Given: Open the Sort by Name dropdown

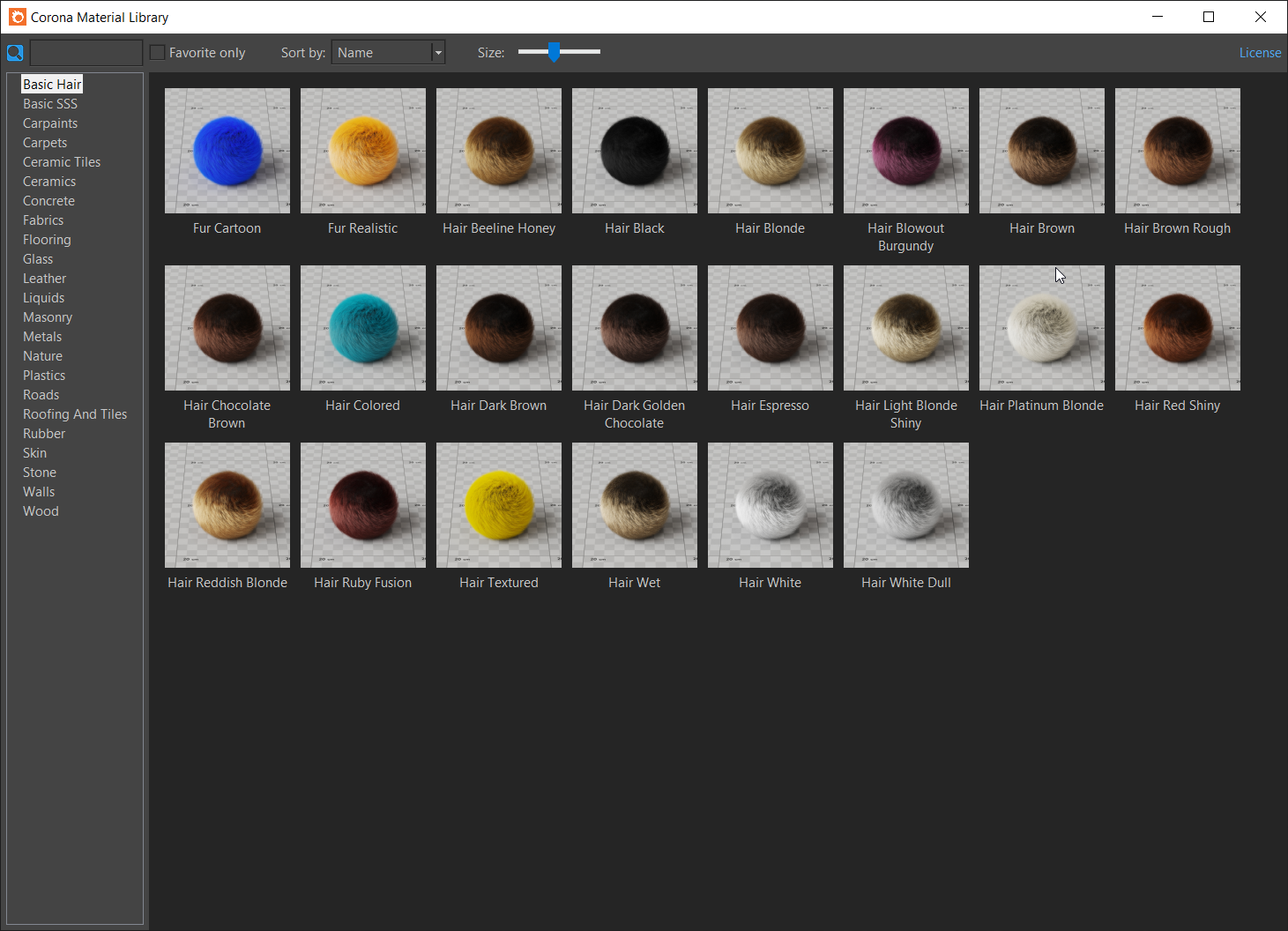Looking at the screenshot, I should coord(389,53).
